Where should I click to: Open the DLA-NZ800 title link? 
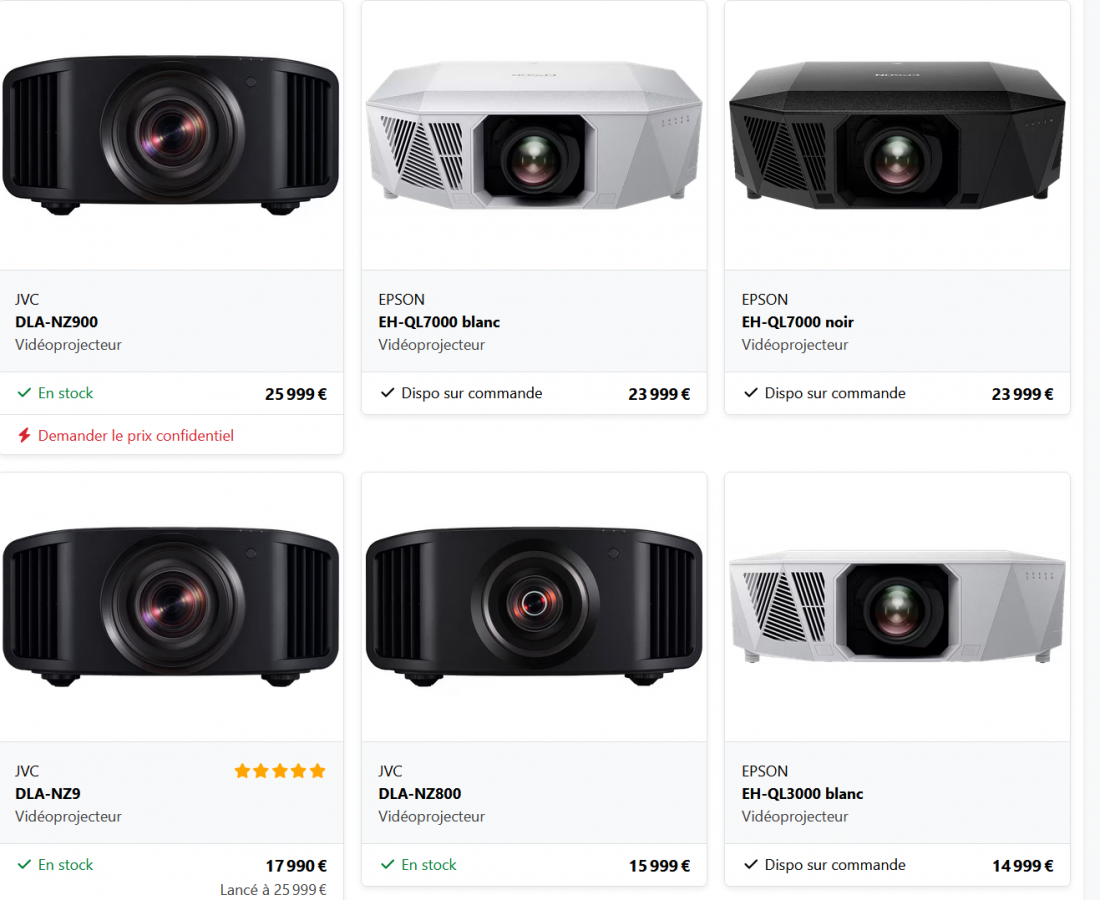click(x=420, y=794)
